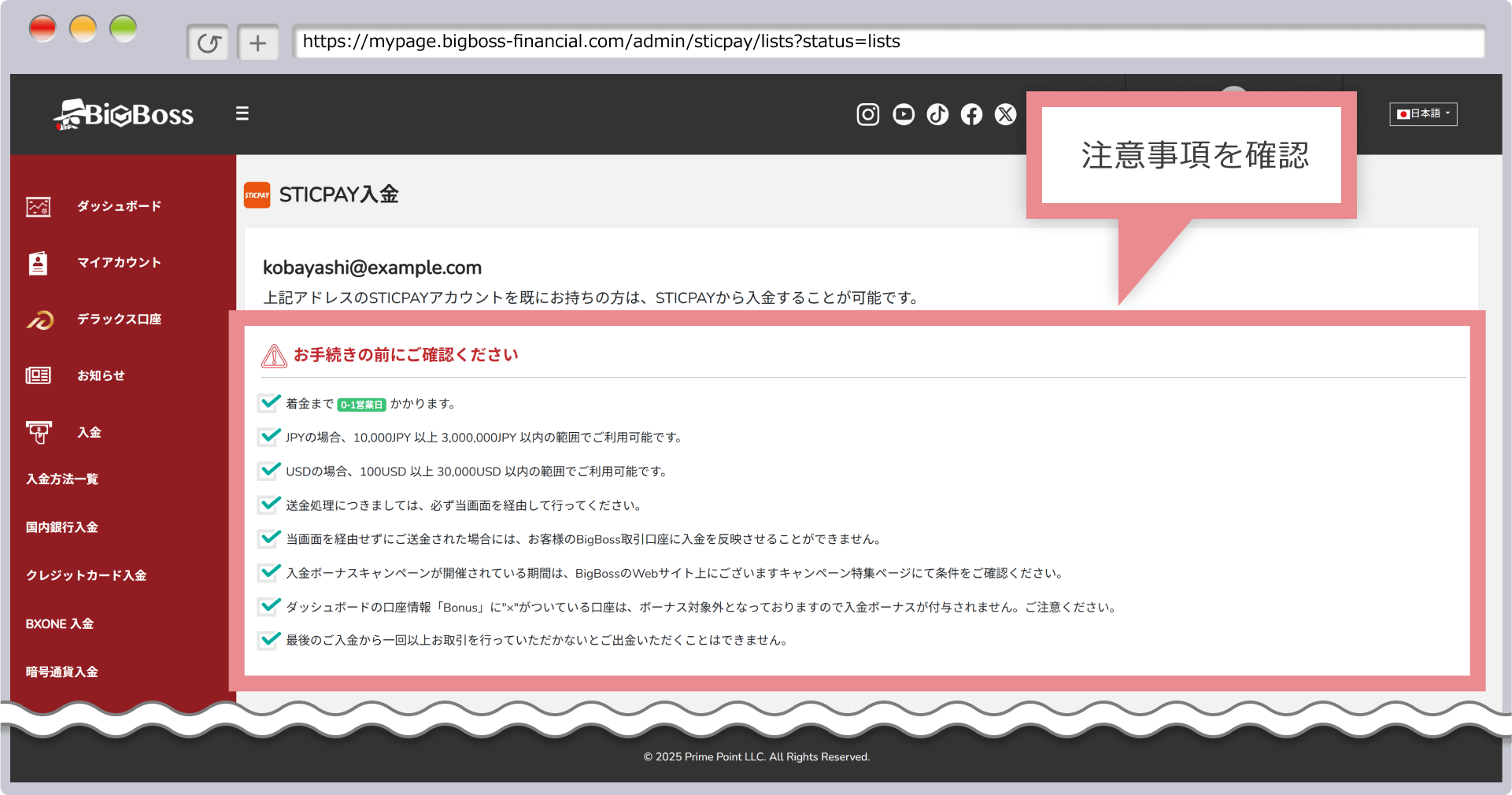This screenshot has width=1512, height=795.
Task: Click the X (Twitter) icon
Action: [x=1005, y=115]
